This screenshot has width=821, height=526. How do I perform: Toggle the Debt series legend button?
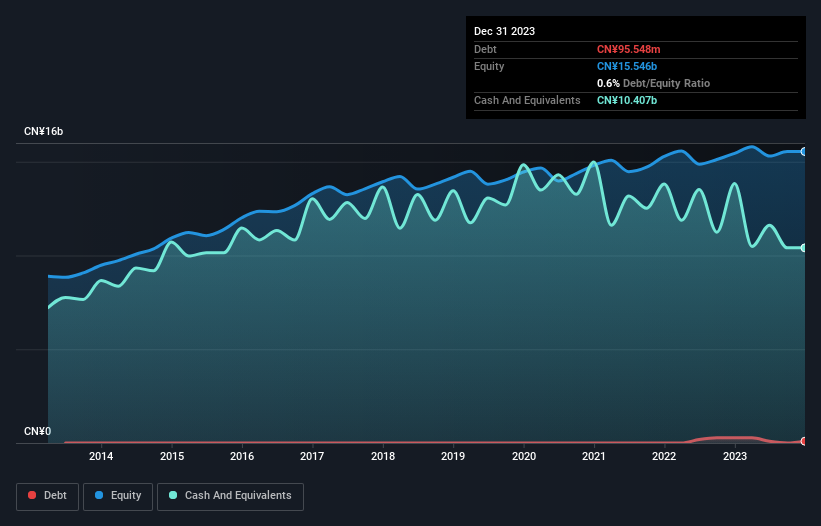(x=48, y=496)
